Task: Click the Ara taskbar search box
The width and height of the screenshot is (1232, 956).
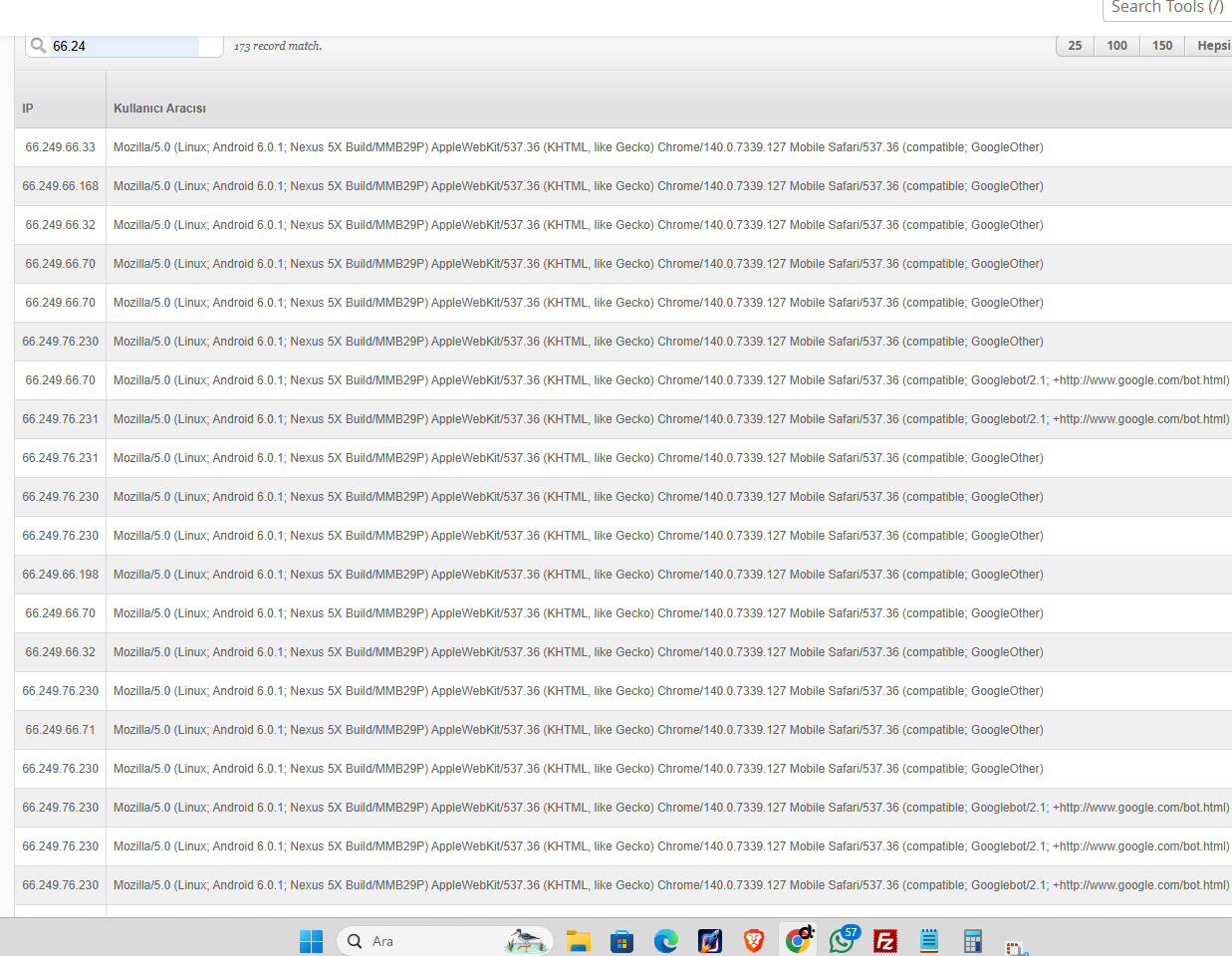Action: click(445, 941)
